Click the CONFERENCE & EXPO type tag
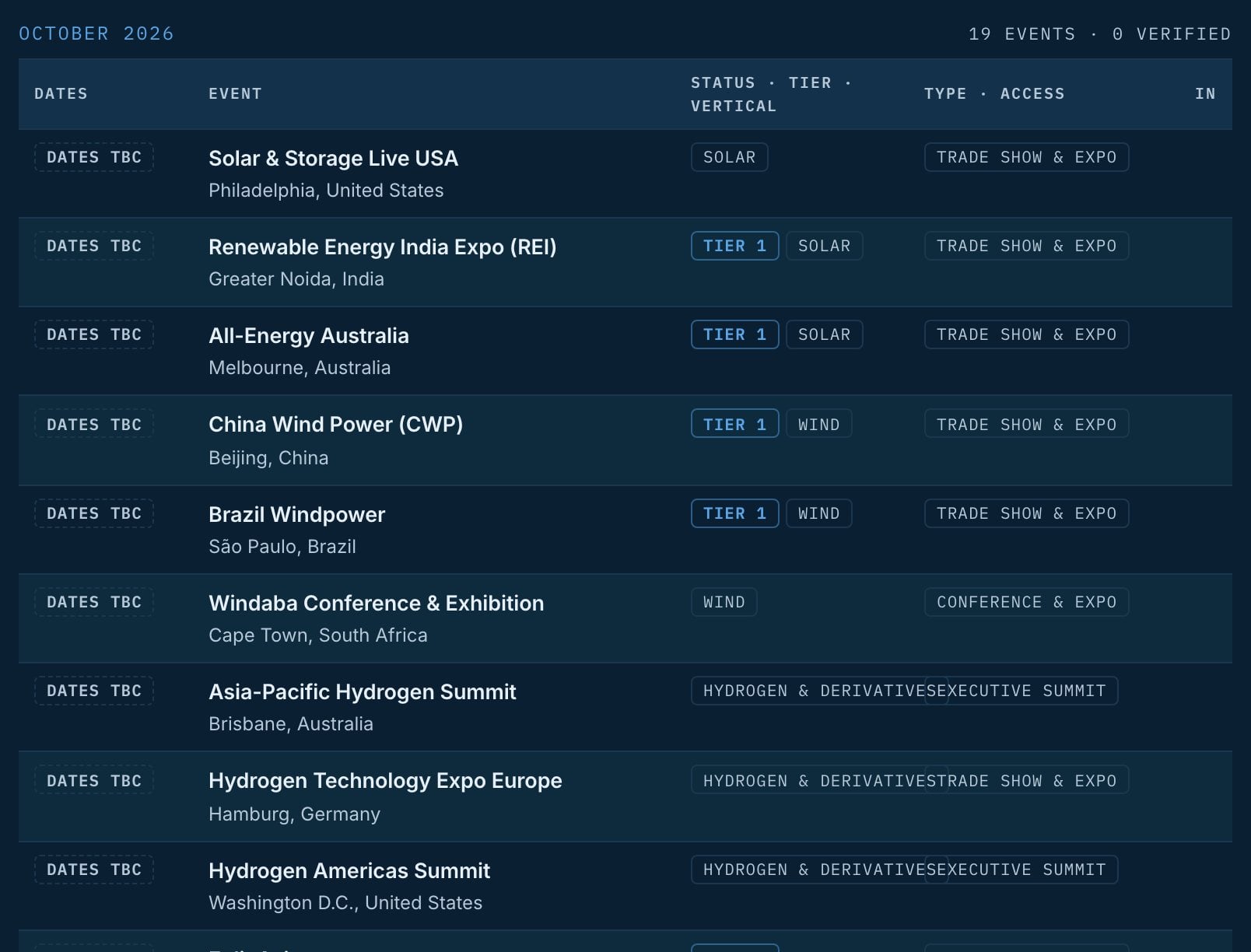1251x952 pixels. 1026,602
